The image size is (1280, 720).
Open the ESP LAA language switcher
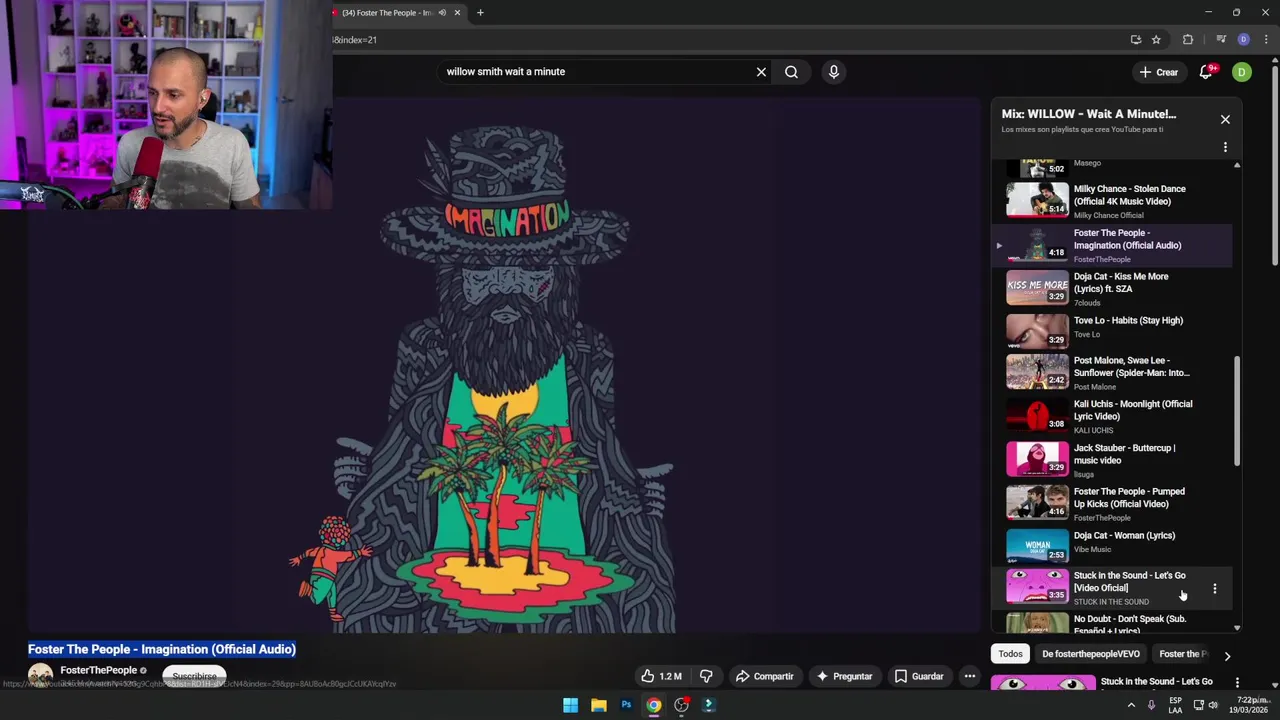1175,705
